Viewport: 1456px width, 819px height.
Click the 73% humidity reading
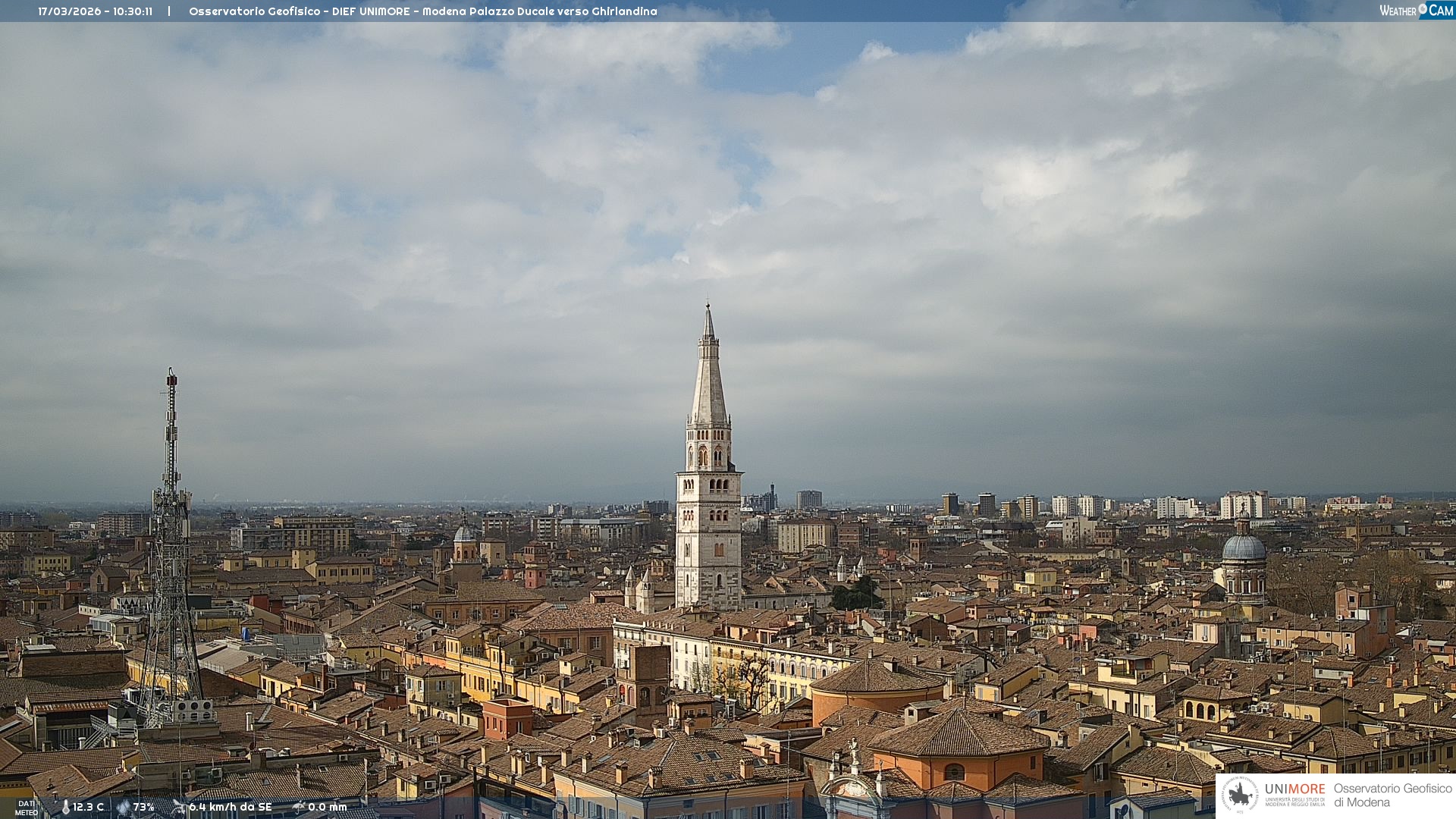[x=143, y=808]
